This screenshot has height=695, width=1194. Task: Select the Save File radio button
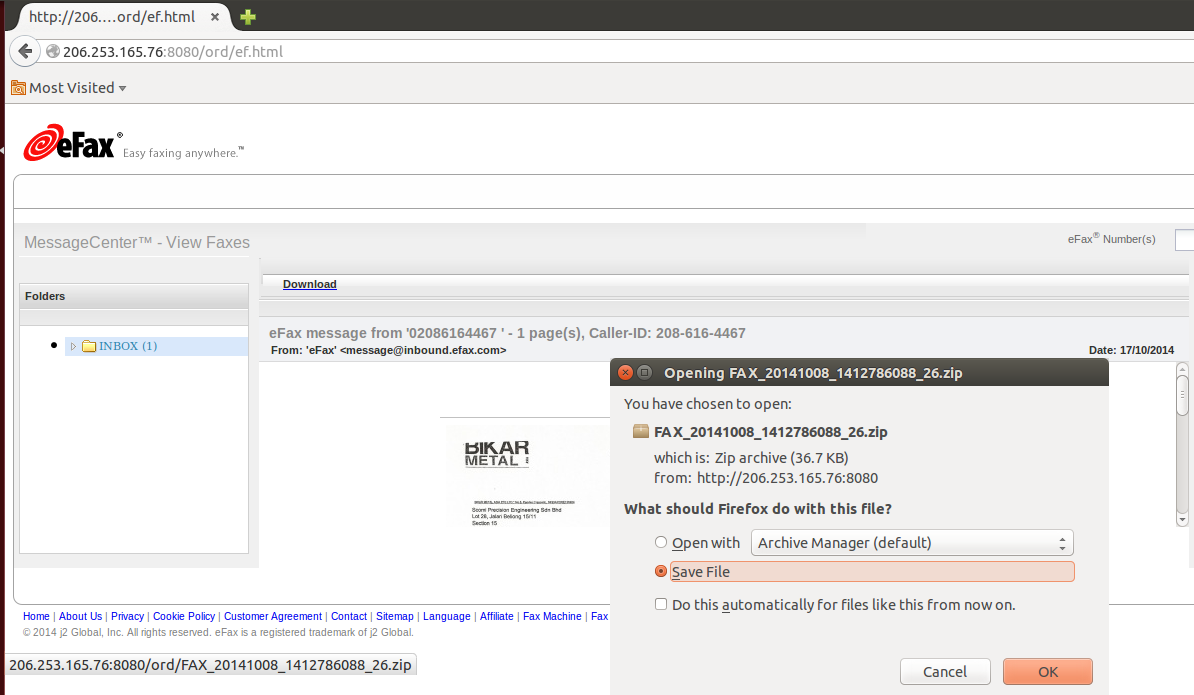[660, 572]
